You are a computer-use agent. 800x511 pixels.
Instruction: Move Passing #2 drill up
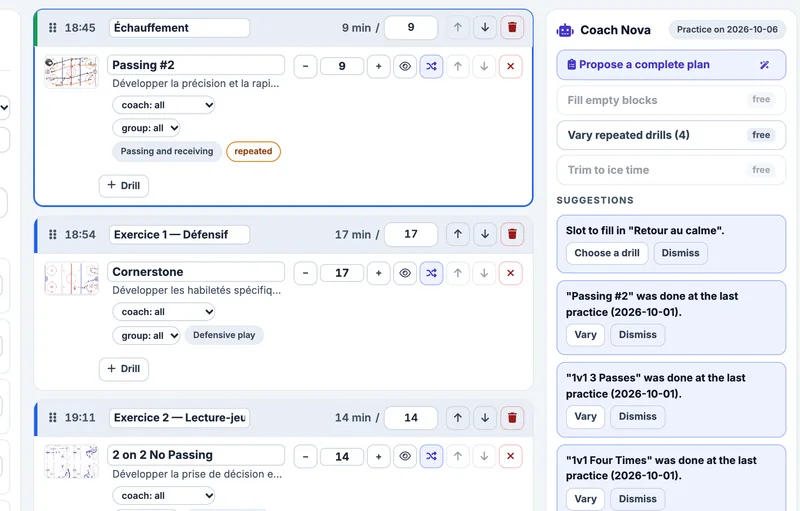(x=458, y=66)
